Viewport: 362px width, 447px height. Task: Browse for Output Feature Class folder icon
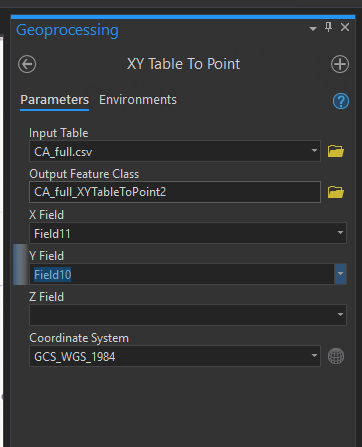click(336, 192)
